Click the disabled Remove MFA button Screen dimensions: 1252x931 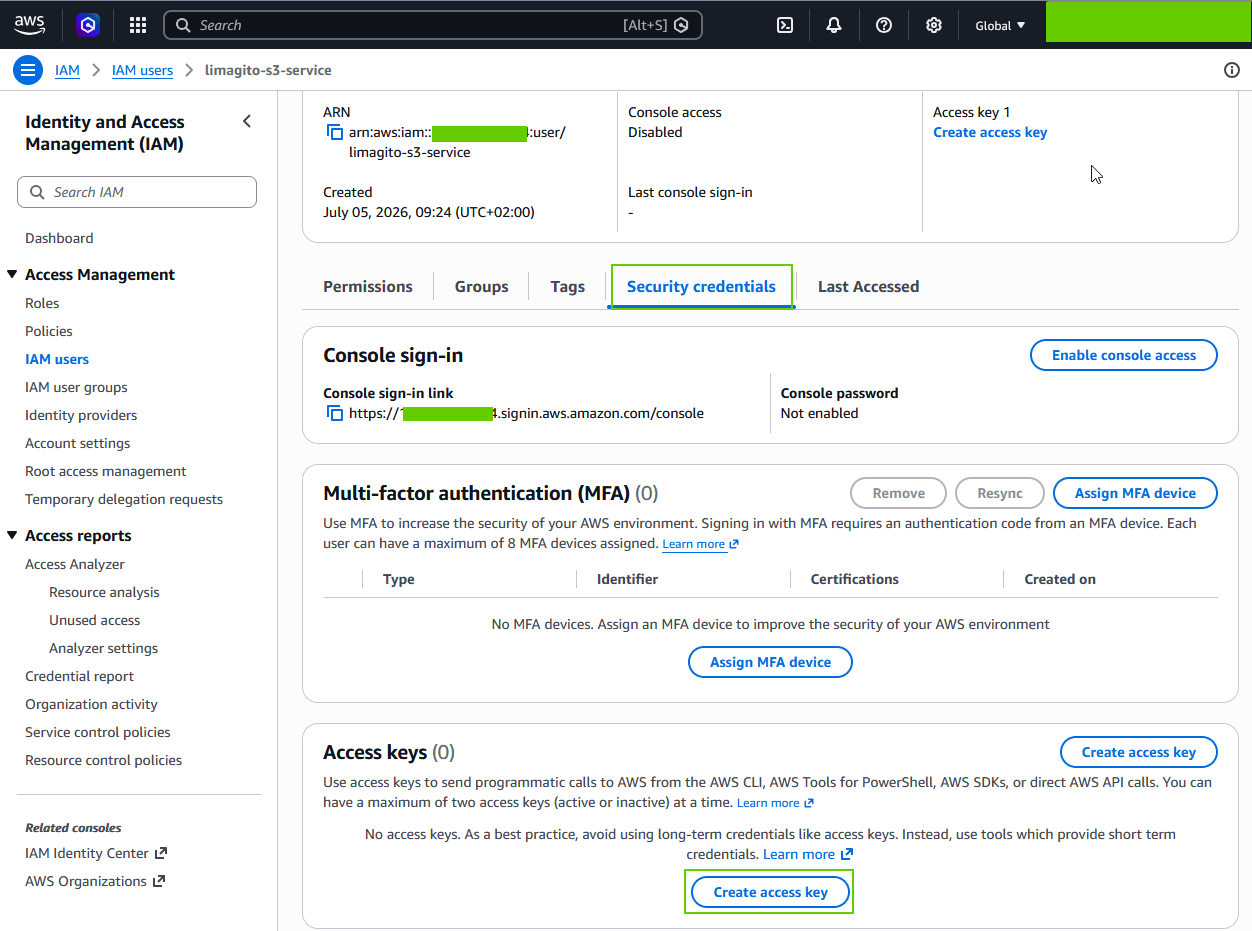click(898, 493)
